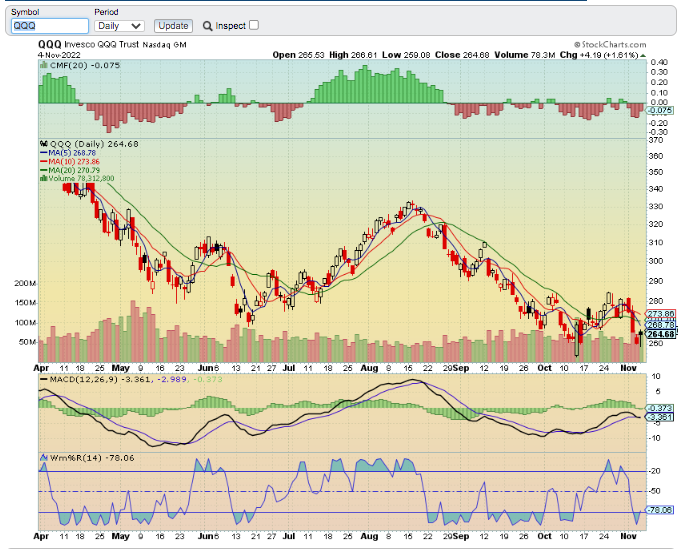Viewport: 678px width, 549px height.
Task: Click the Inspect magnifier icon
Action: [x=208, y=26]
